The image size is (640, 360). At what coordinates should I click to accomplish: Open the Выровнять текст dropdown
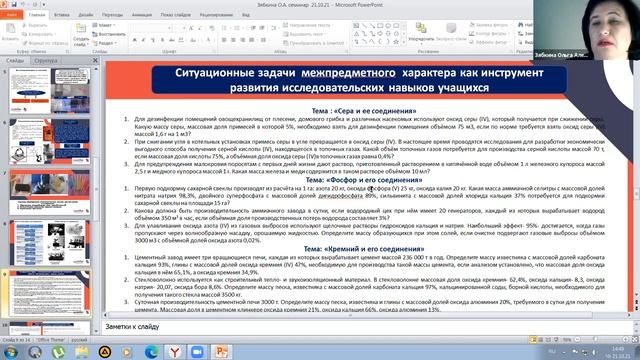(x=305, y=34)
